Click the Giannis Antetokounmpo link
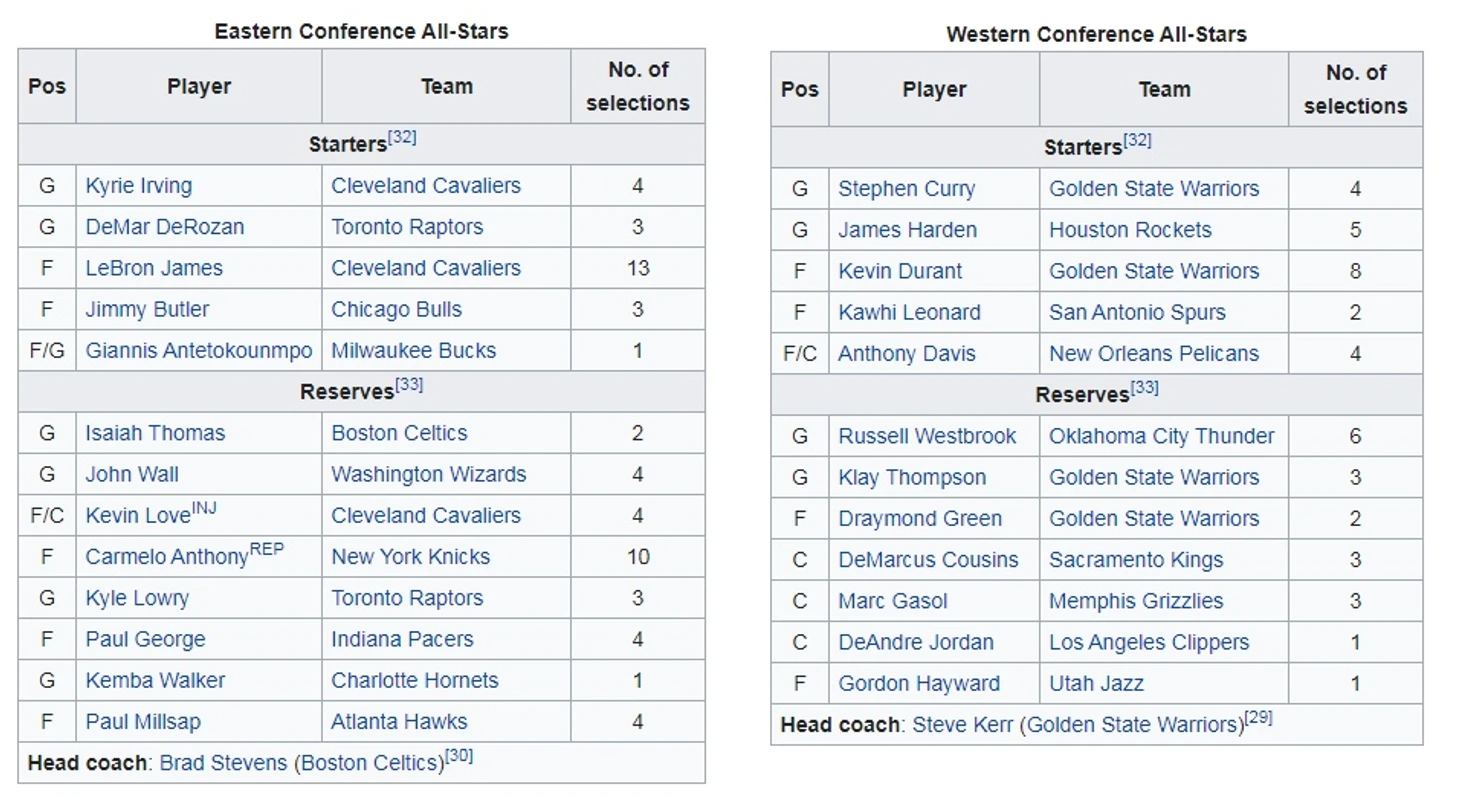This screenshot has width=1460, height=797. [x=199, y=351]
